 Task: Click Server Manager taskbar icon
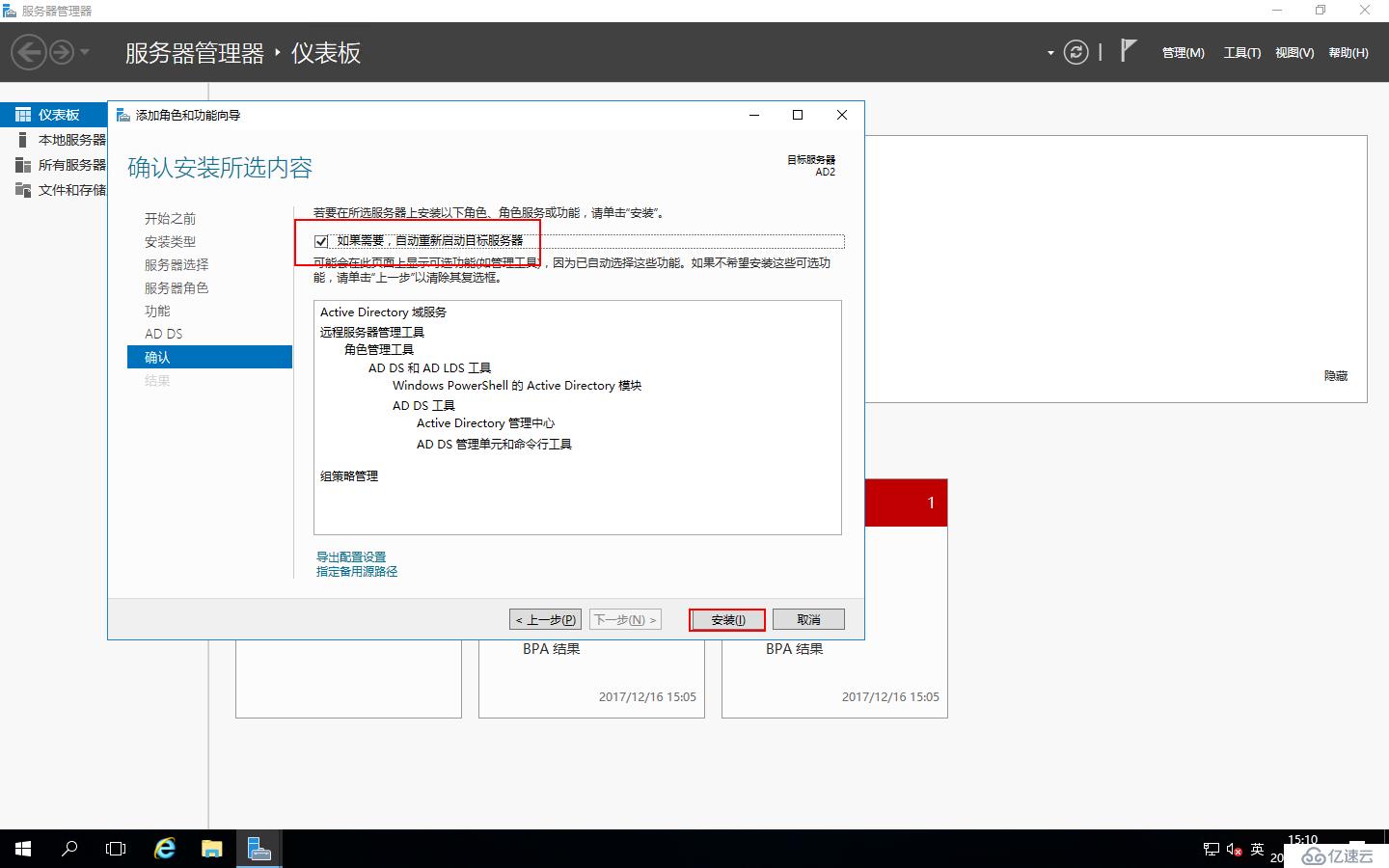coord(259,849)
